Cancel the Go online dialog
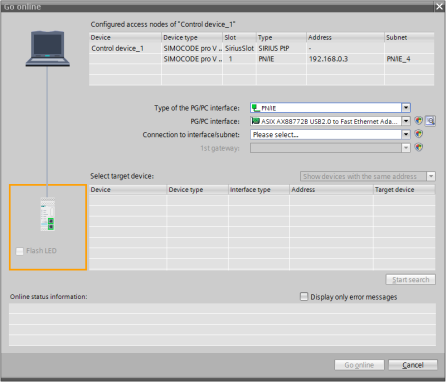 pos(413,365)
